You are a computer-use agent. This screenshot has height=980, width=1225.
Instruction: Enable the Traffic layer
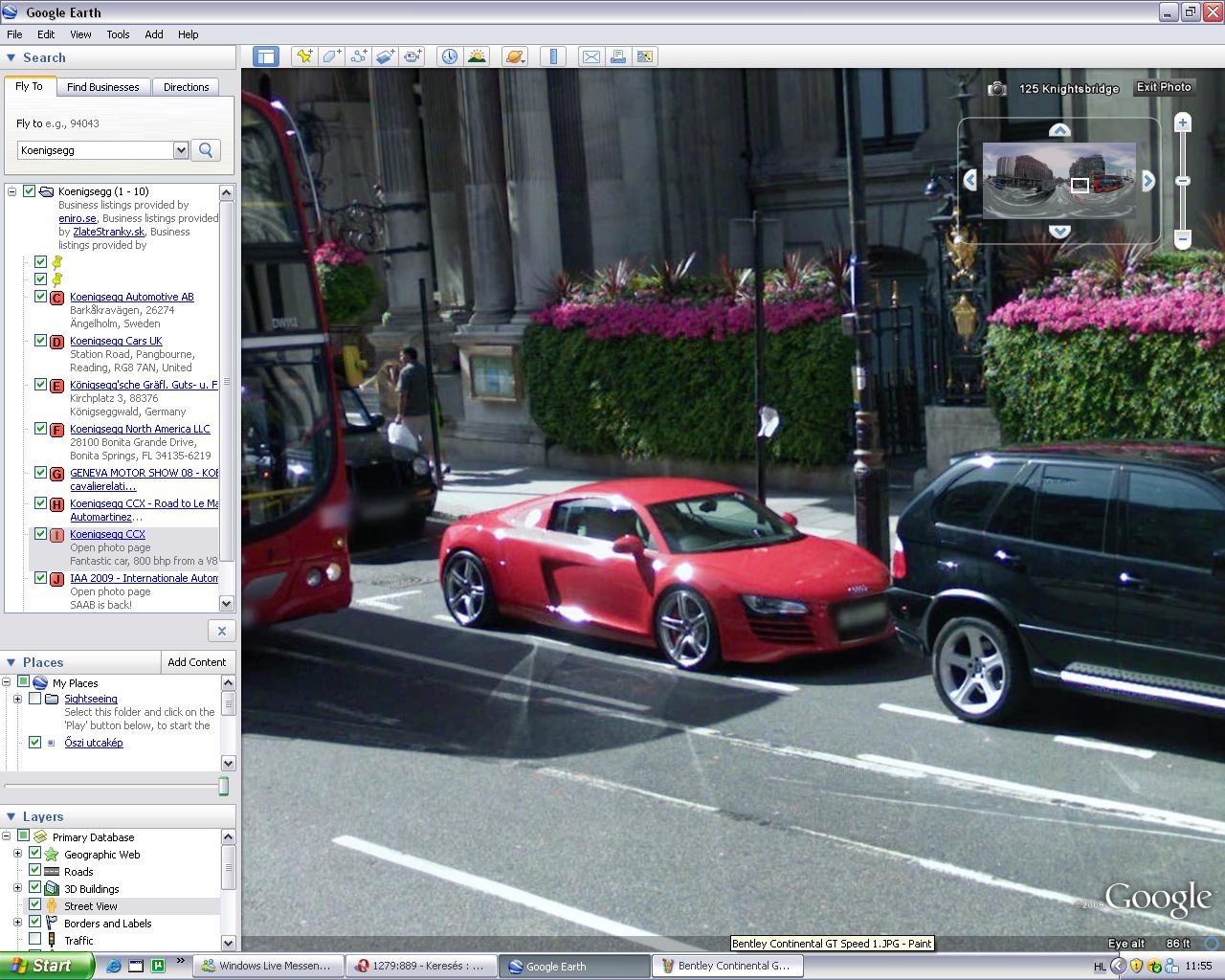[34, 941]
